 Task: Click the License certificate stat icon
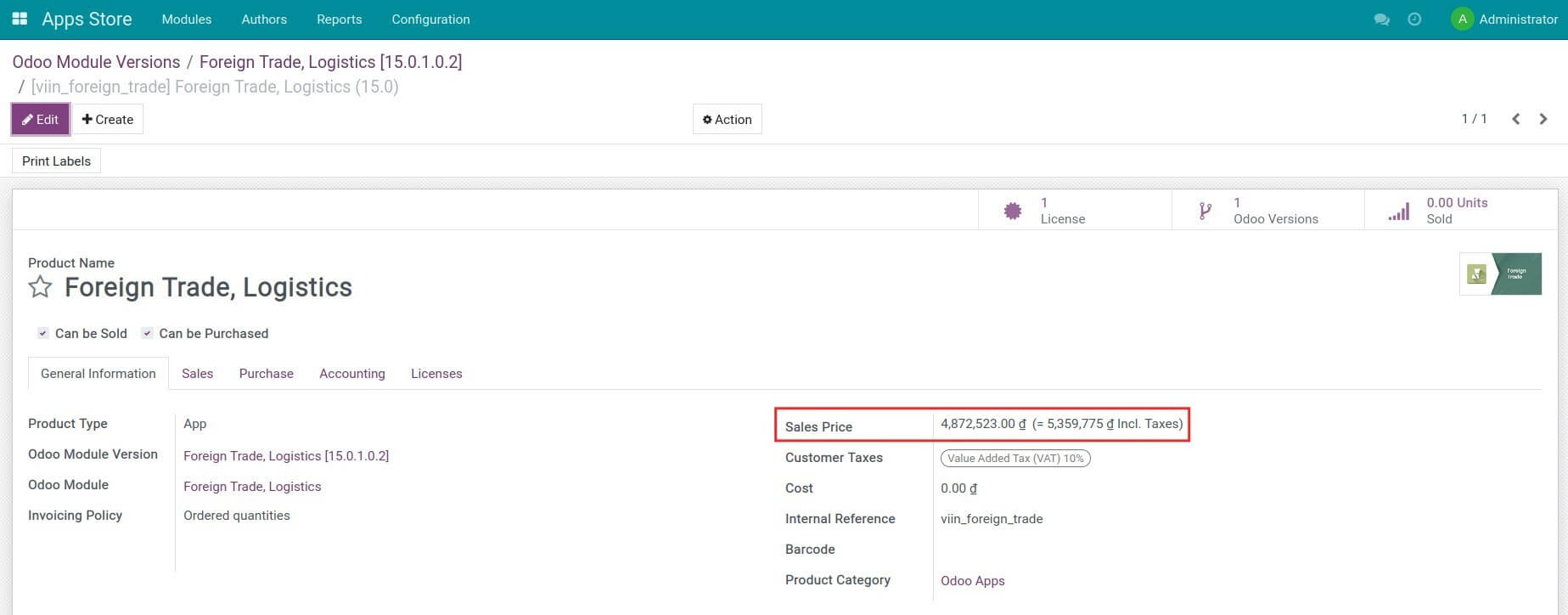pyautogui.click(x=1012, y=211)
